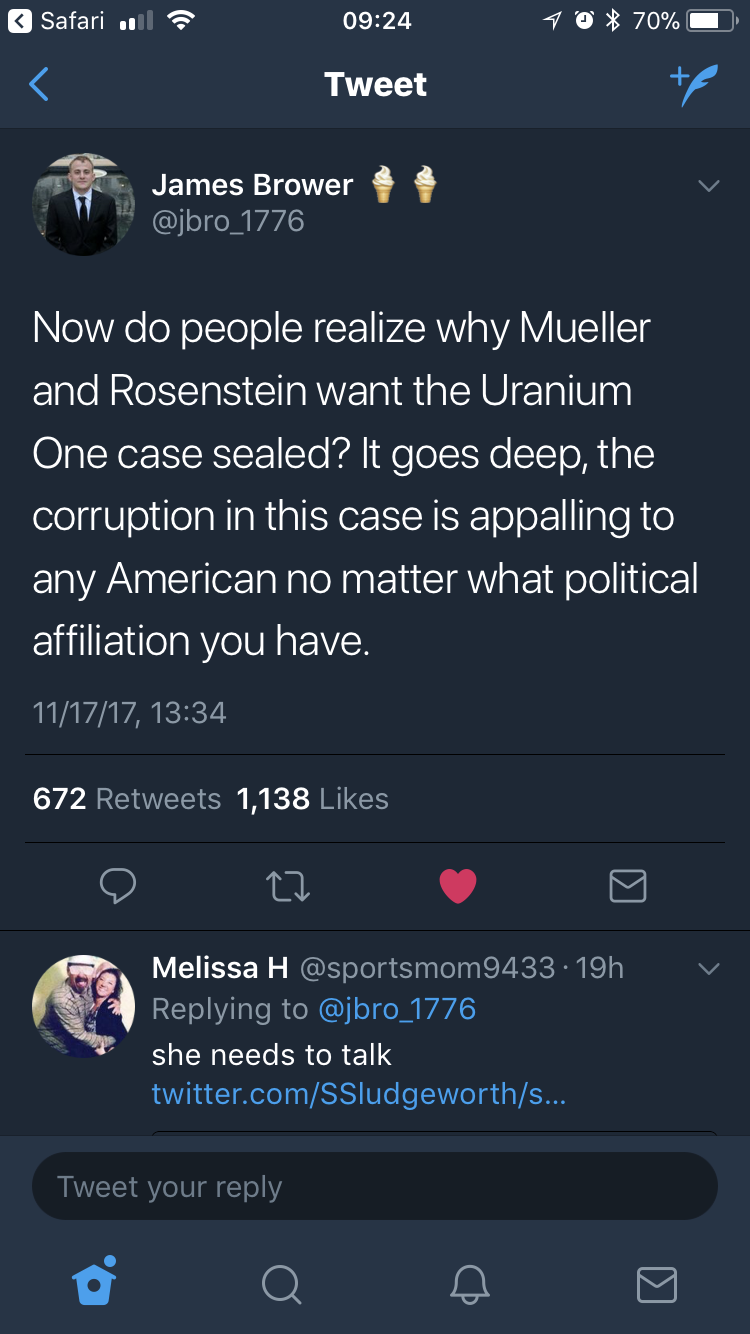Expand options chevron on Melissa H's reply
This screenshot has height=1334, width=750.
(708, 968)
